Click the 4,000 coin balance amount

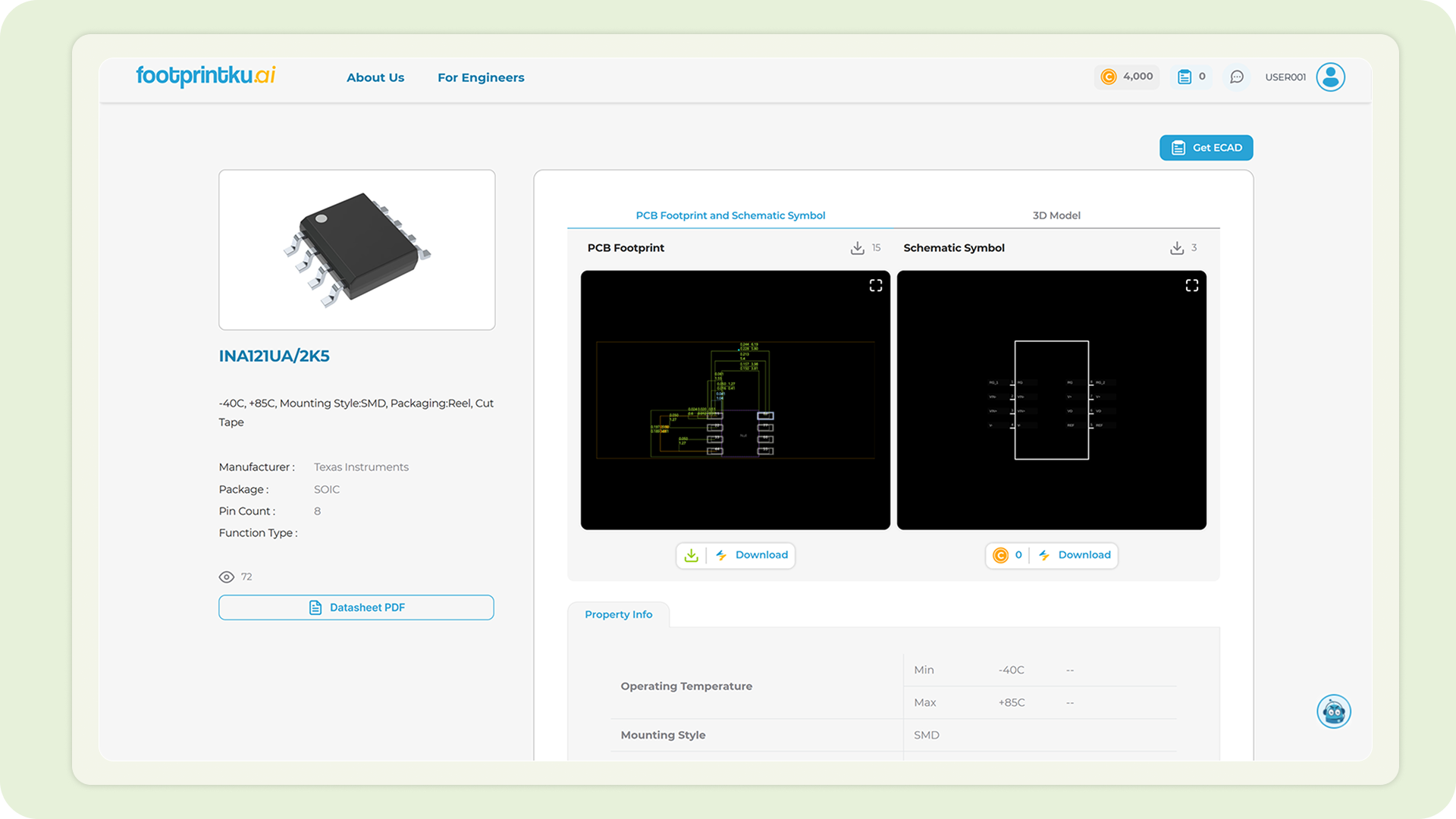click(1137, 77)
